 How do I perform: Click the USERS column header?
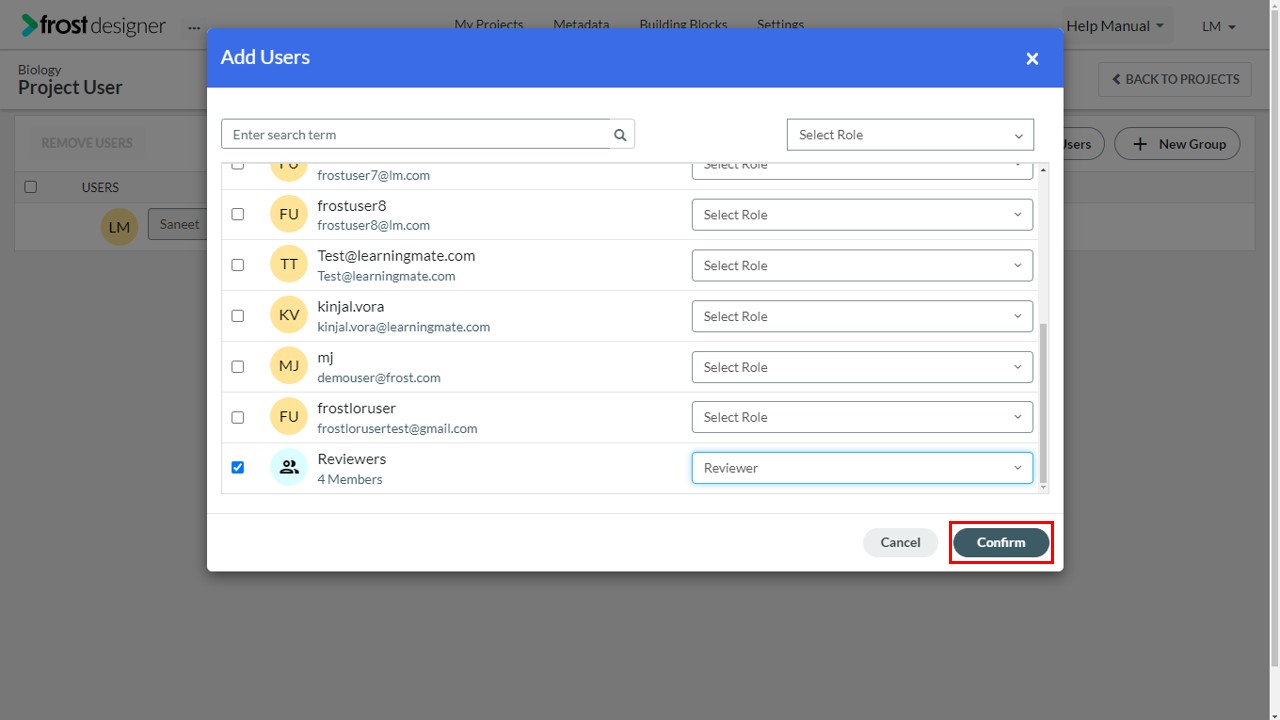pyautogui.click(x=100, y=187)
